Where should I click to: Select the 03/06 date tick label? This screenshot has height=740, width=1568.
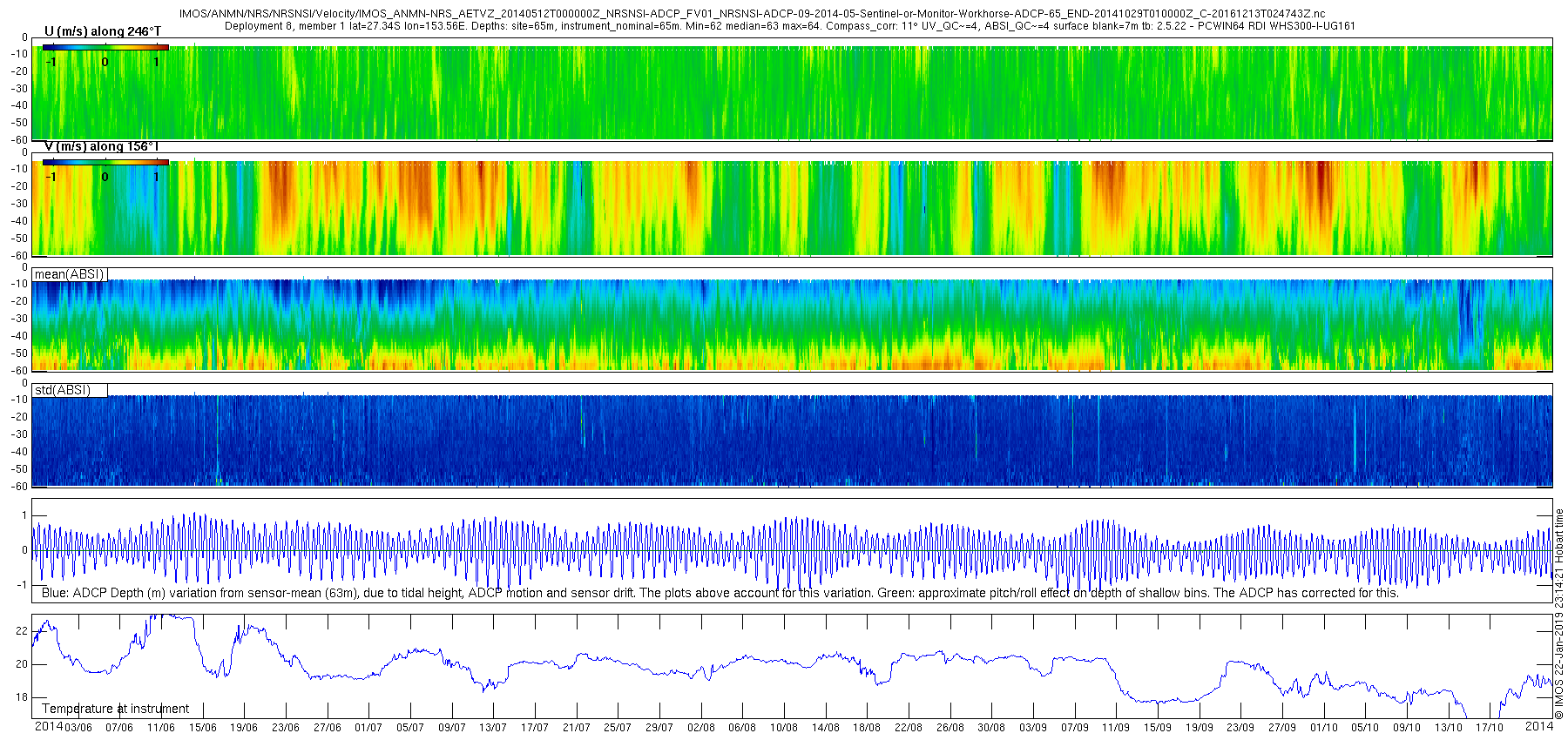coord(78,728)
